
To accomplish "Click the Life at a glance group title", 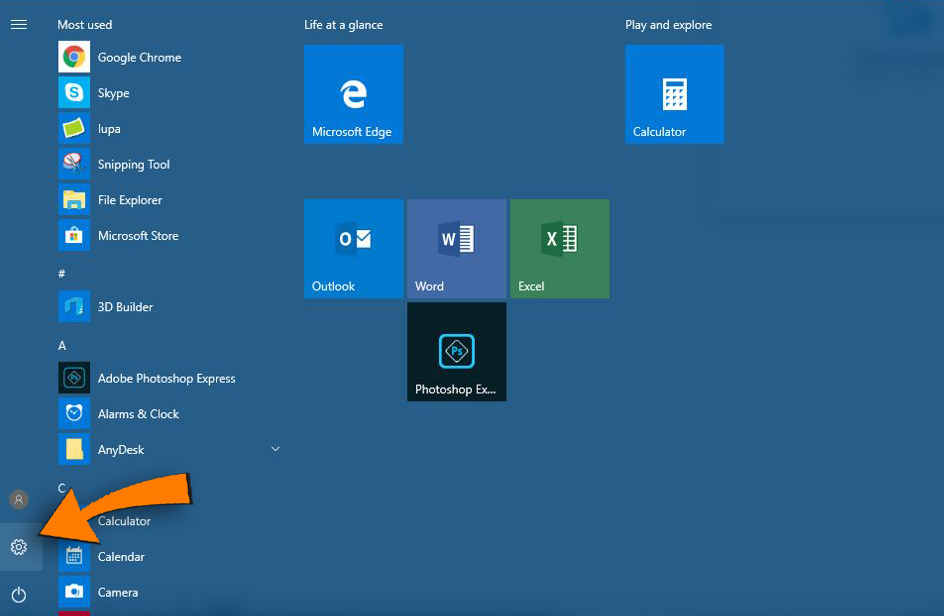I will [x=343, y=25].
